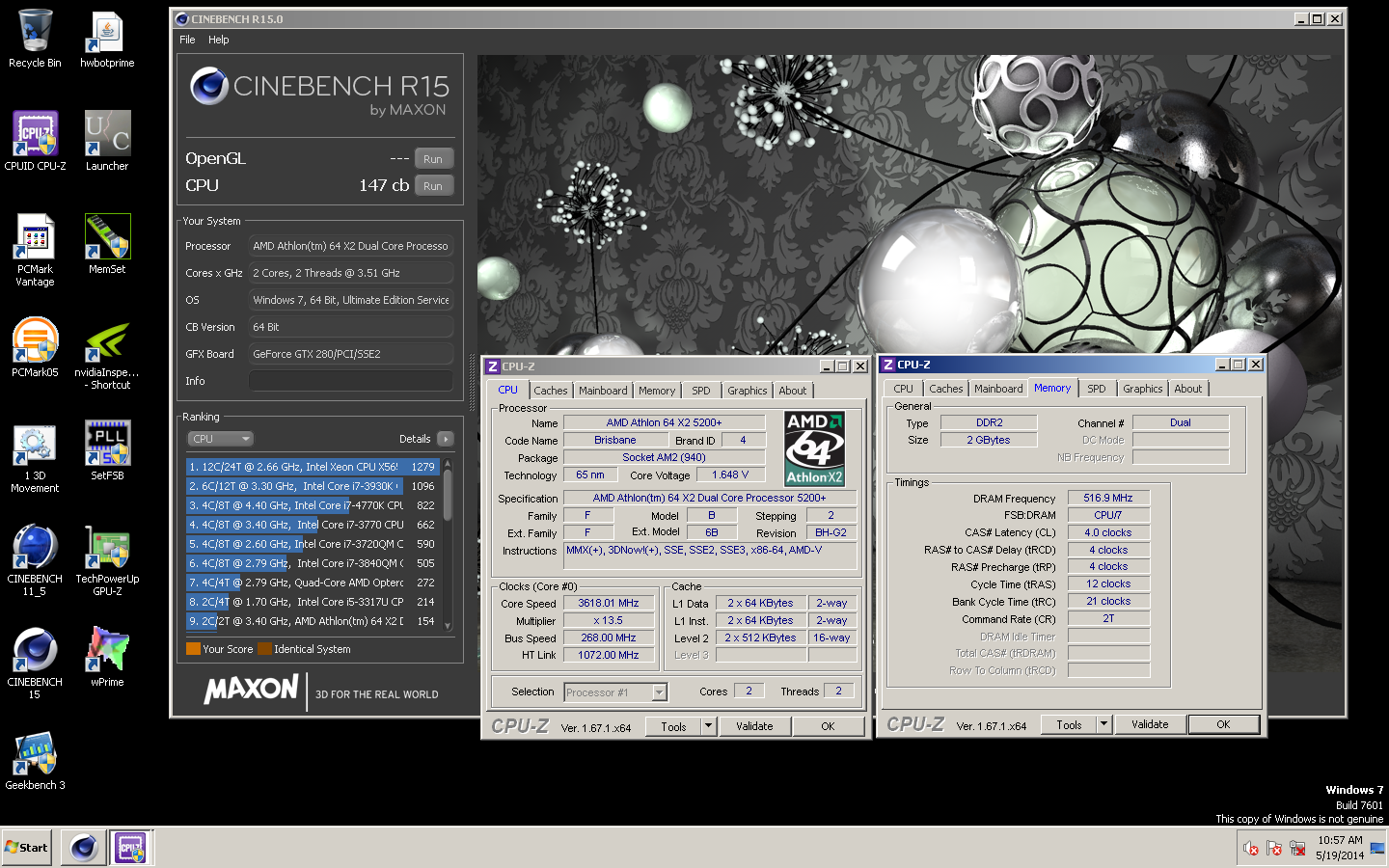Switch to Memory tab in left CPU-Z
The image size is (1389, 868).
point(657,391)
